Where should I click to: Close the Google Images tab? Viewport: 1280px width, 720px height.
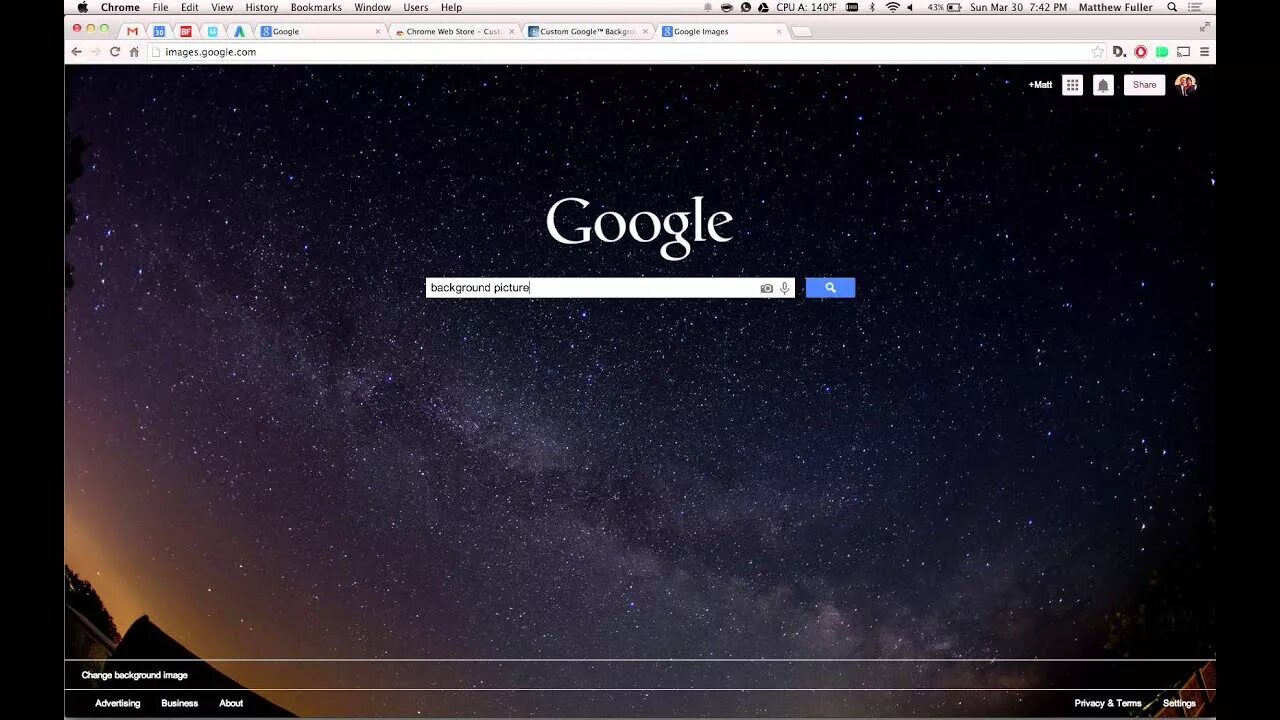click(780, 32)
